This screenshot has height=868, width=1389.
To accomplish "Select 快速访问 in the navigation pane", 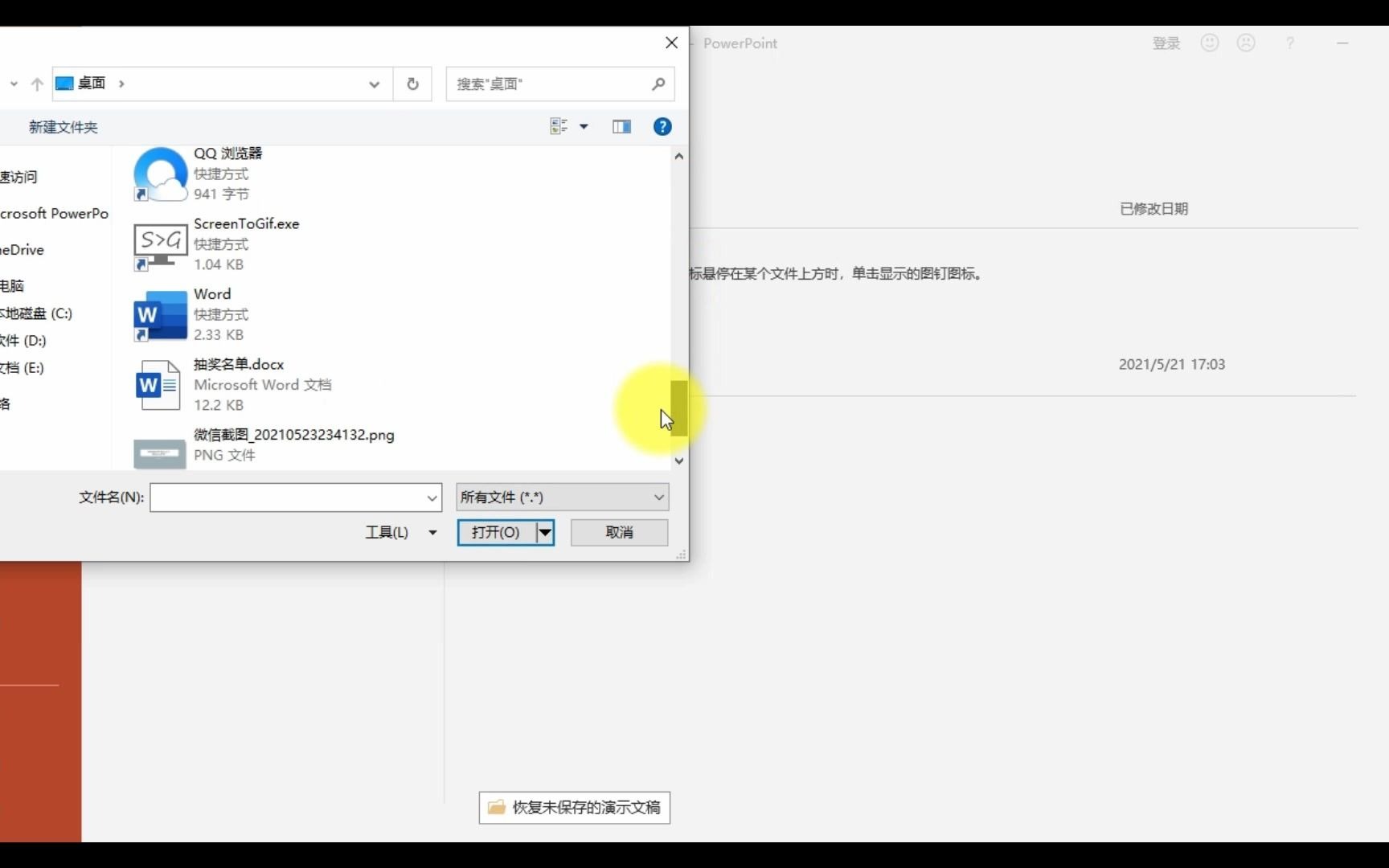I will coord(18,177).
